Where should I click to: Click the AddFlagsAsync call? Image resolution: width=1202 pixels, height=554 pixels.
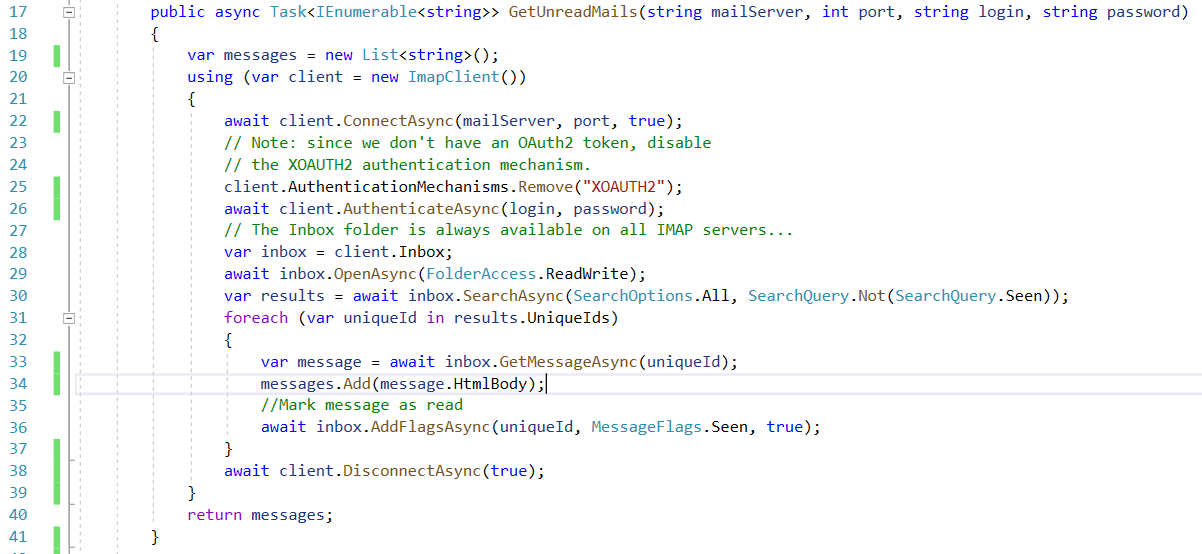click(430, 428)
